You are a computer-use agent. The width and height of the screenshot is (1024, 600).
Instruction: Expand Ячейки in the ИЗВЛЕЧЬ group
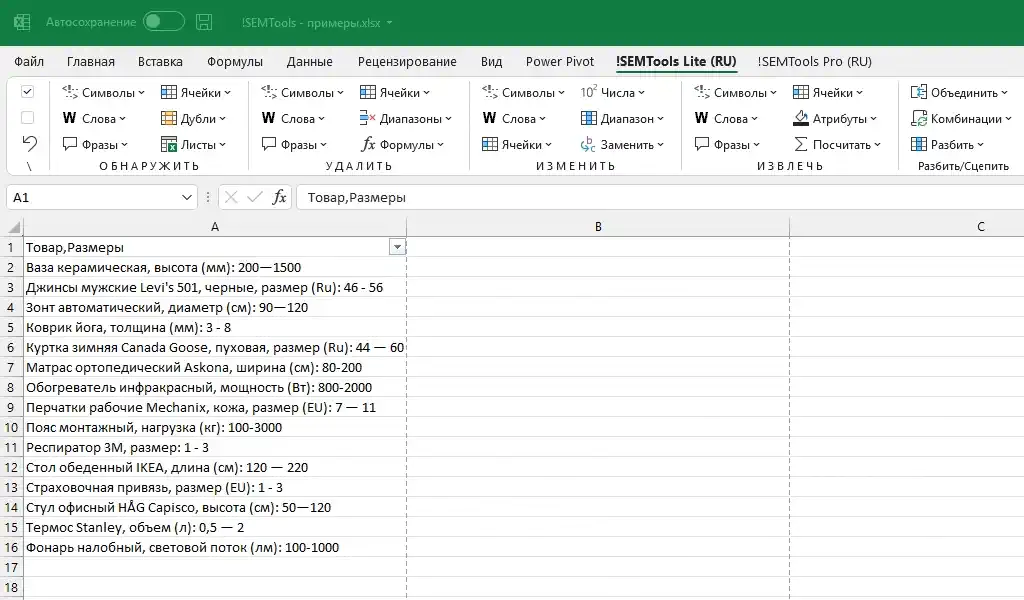click(828, 93)
